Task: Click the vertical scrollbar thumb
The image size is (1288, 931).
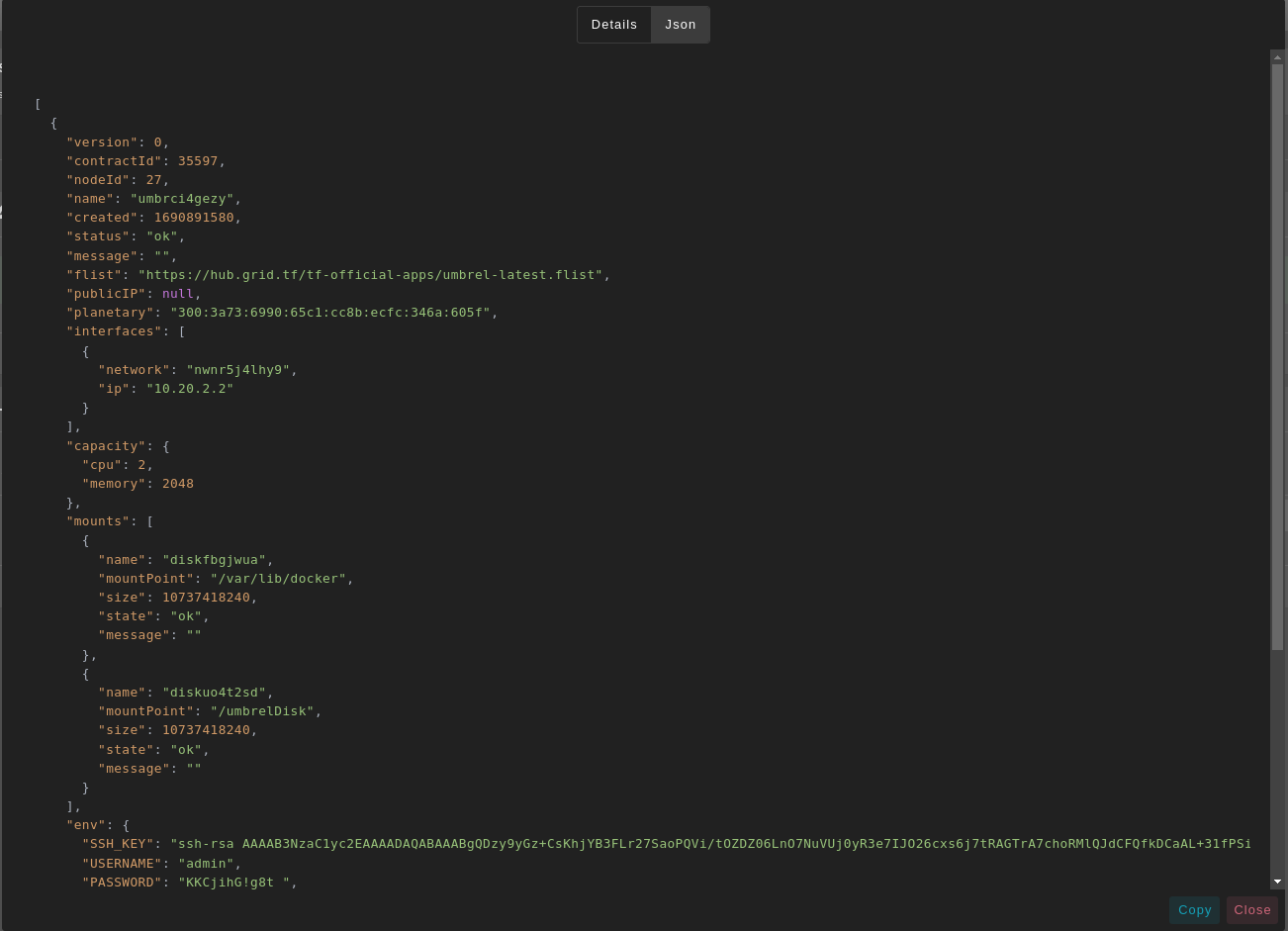Action: tap(1277, 356)
